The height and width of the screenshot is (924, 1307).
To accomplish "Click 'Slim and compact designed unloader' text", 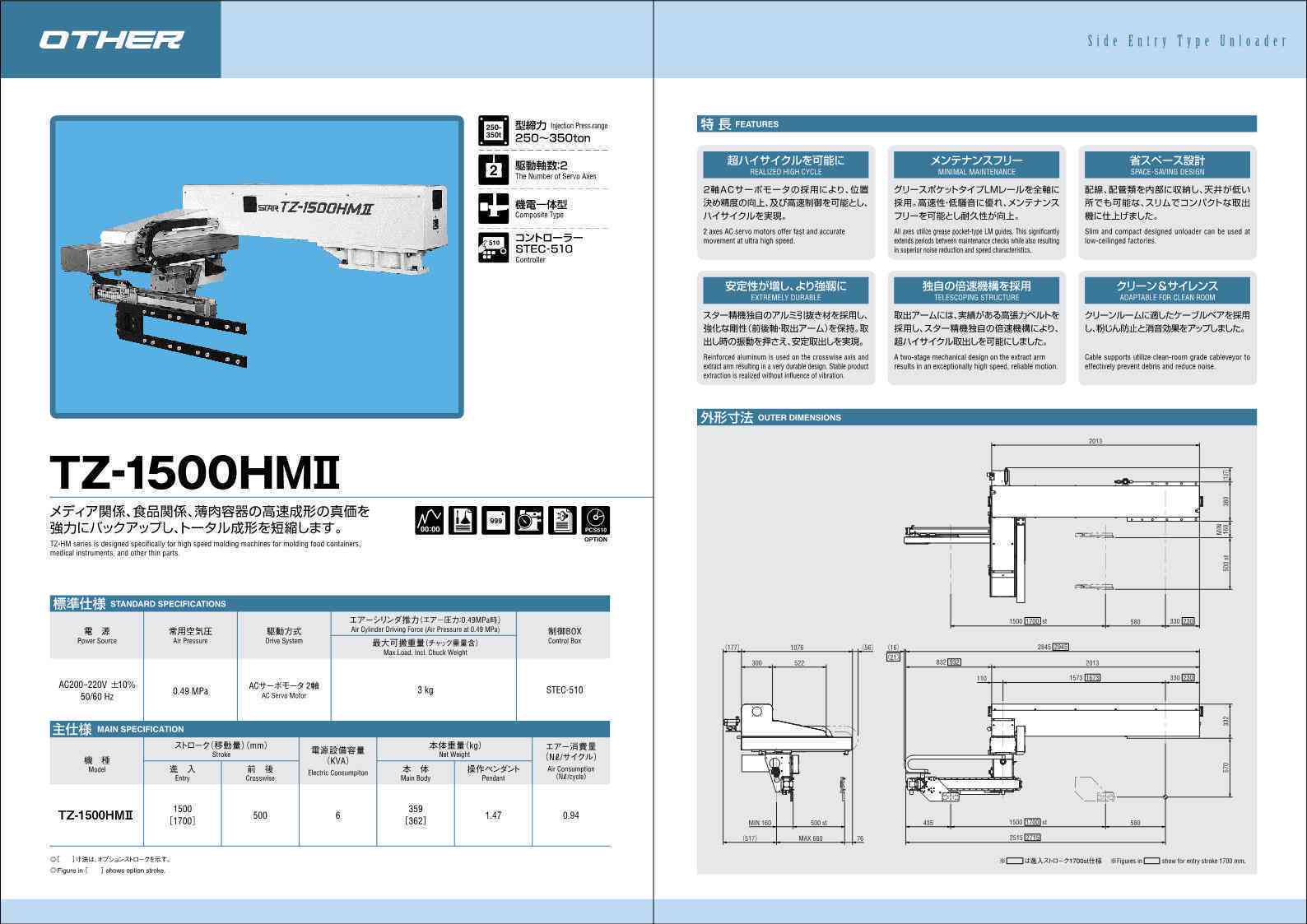I will (x=1167, y=236).
